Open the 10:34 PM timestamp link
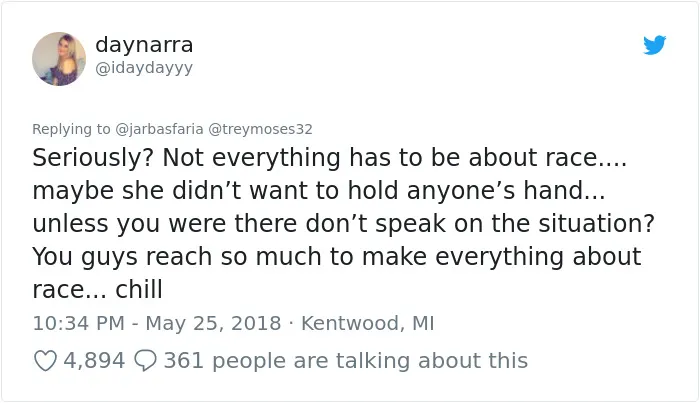 click(x=79, y=323)
